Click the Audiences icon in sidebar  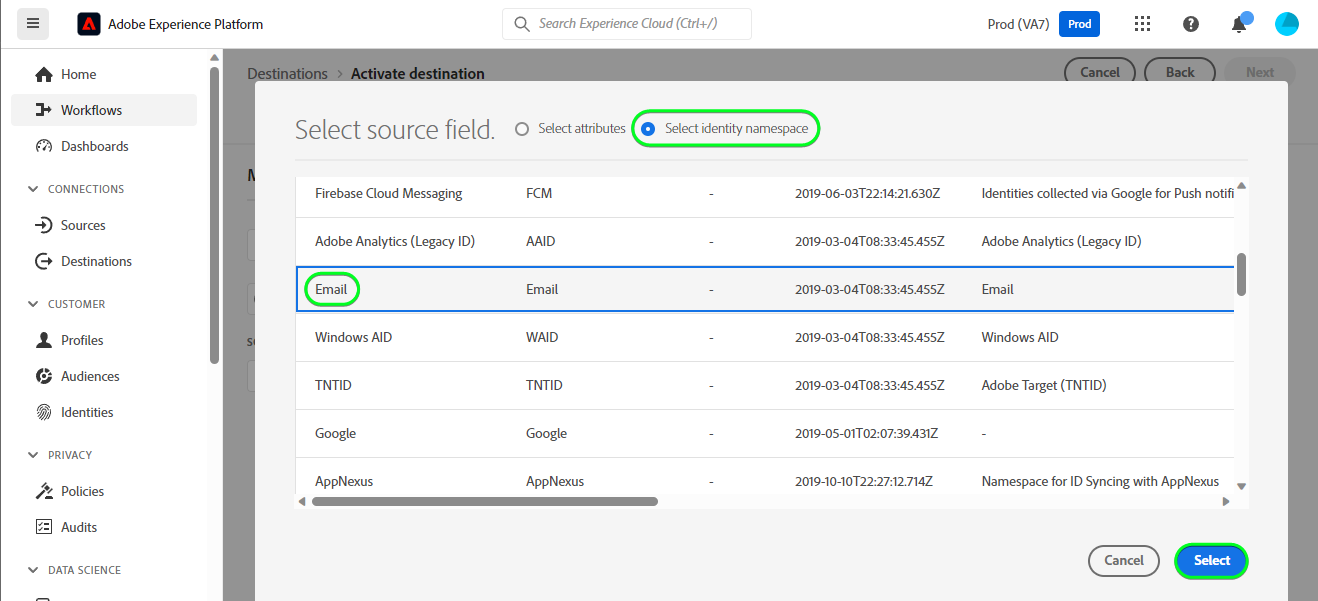click(x=43, y=376)
